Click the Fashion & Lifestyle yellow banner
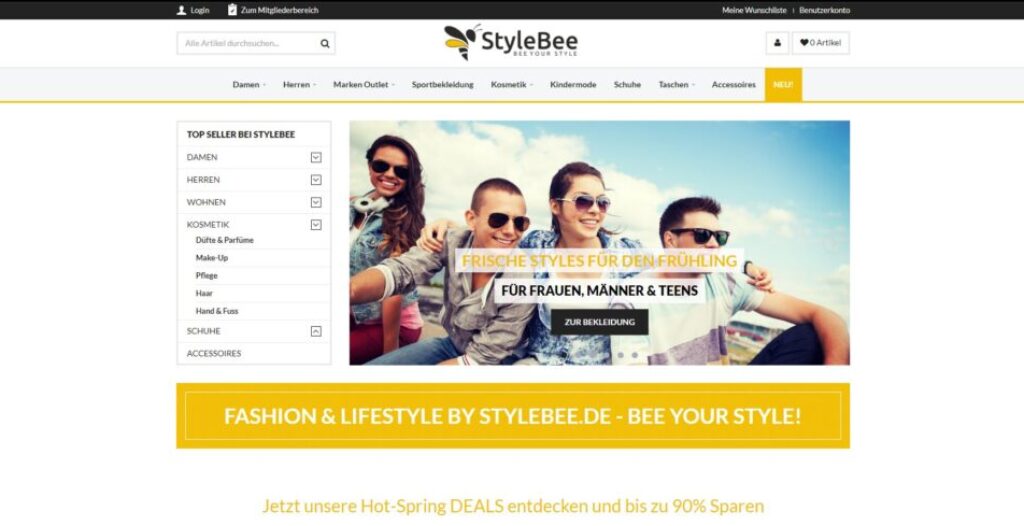1024x526 pixels. (x=513, y=416)
